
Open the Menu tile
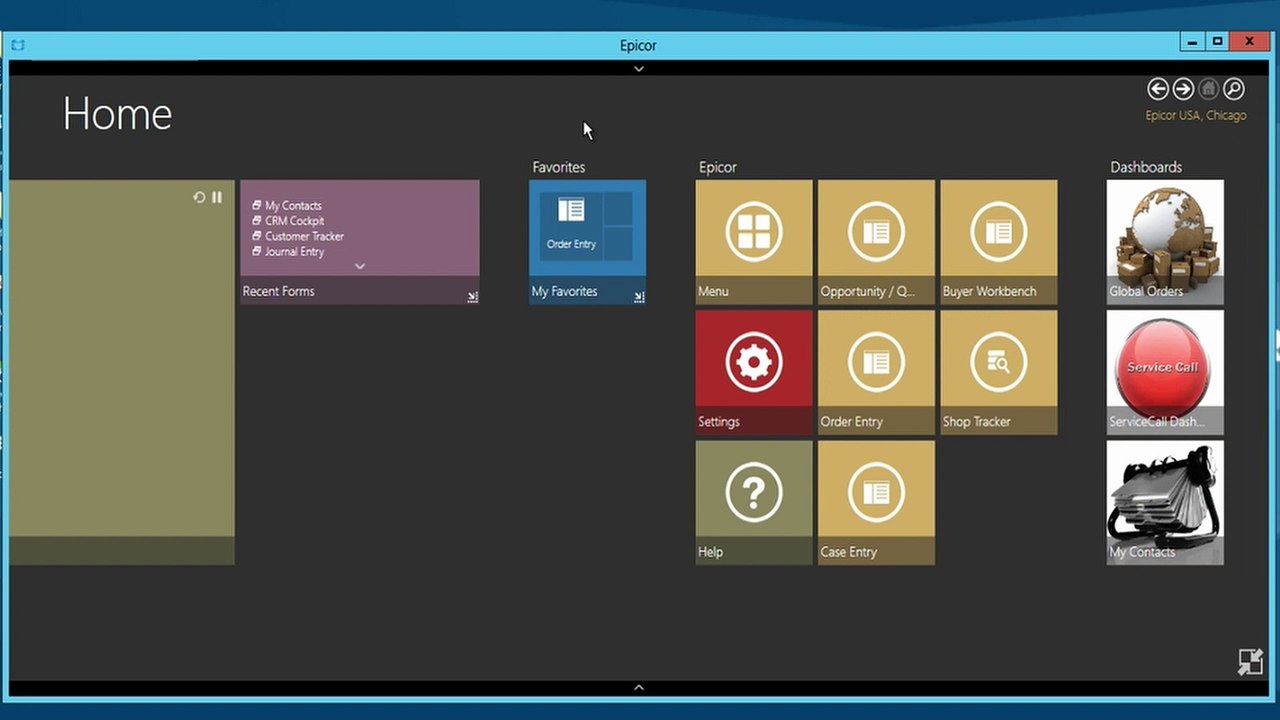754,242
